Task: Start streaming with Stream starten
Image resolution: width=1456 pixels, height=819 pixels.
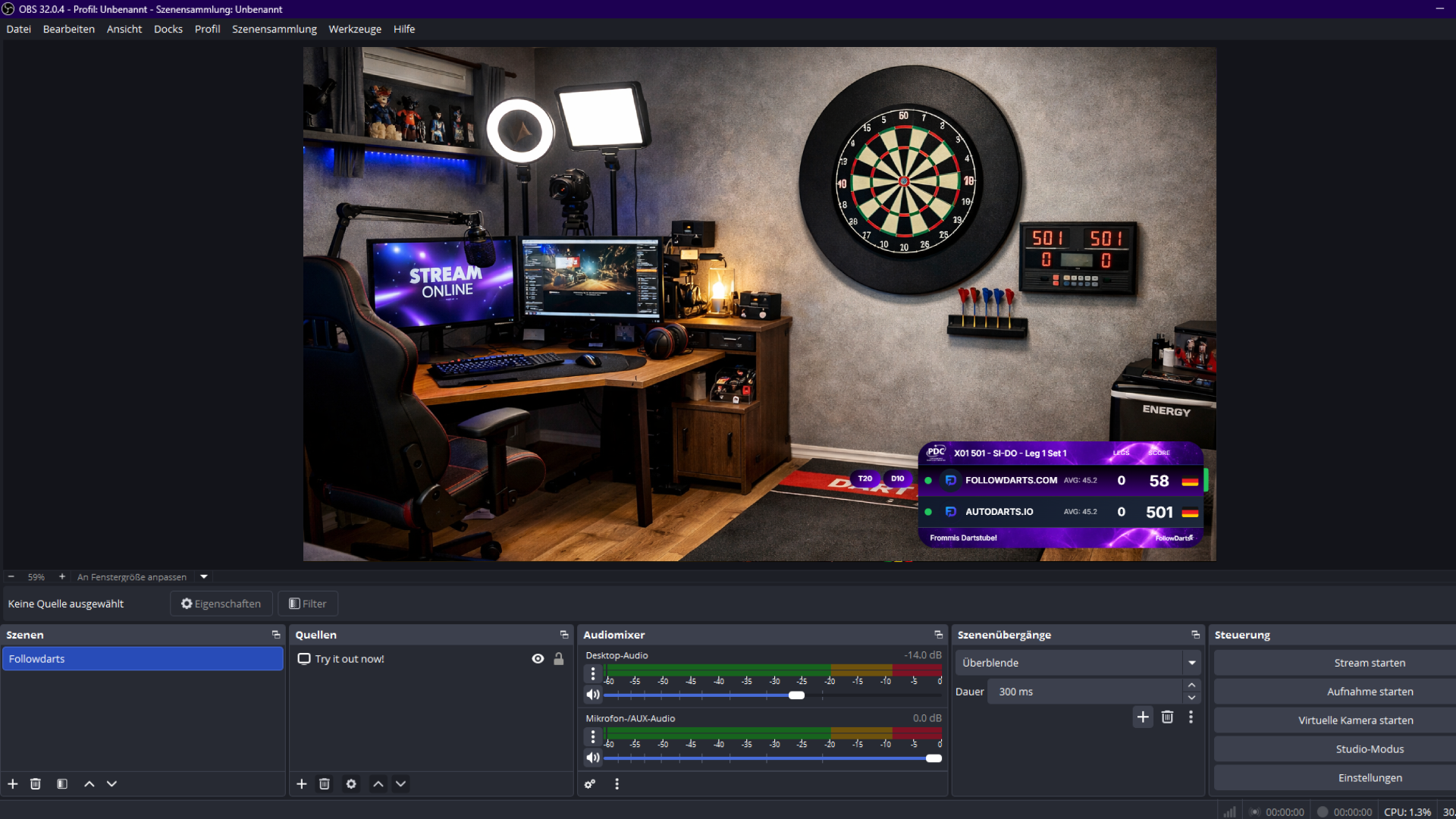Action: [x=1369, y=662]
